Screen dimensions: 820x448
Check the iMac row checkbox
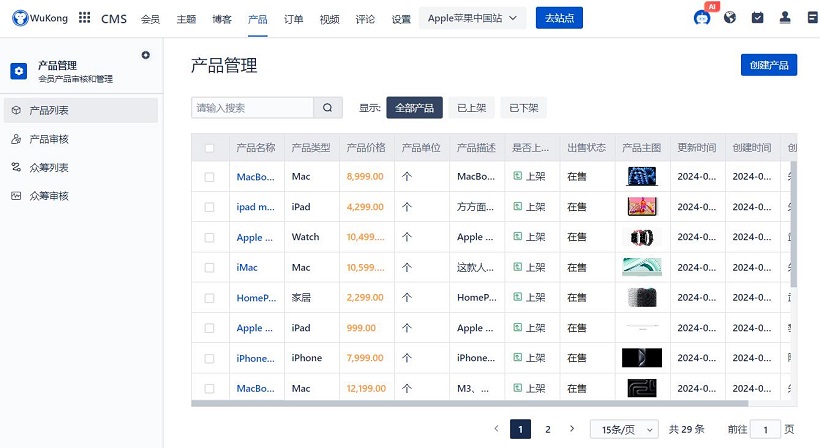[x=209, y=268]
